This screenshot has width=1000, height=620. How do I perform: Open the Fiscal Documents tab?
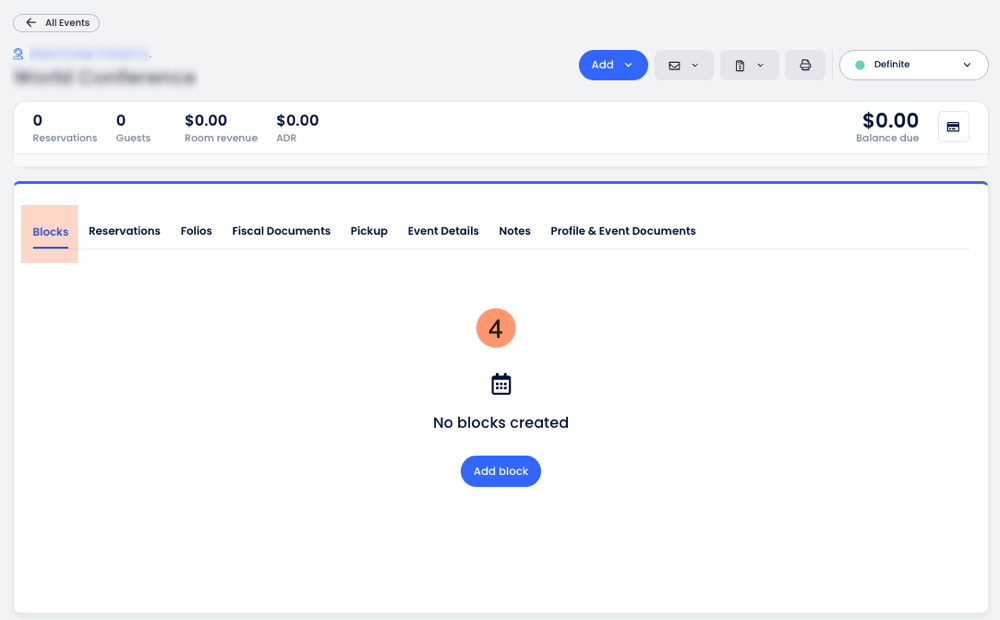click(x=281, y=231)
